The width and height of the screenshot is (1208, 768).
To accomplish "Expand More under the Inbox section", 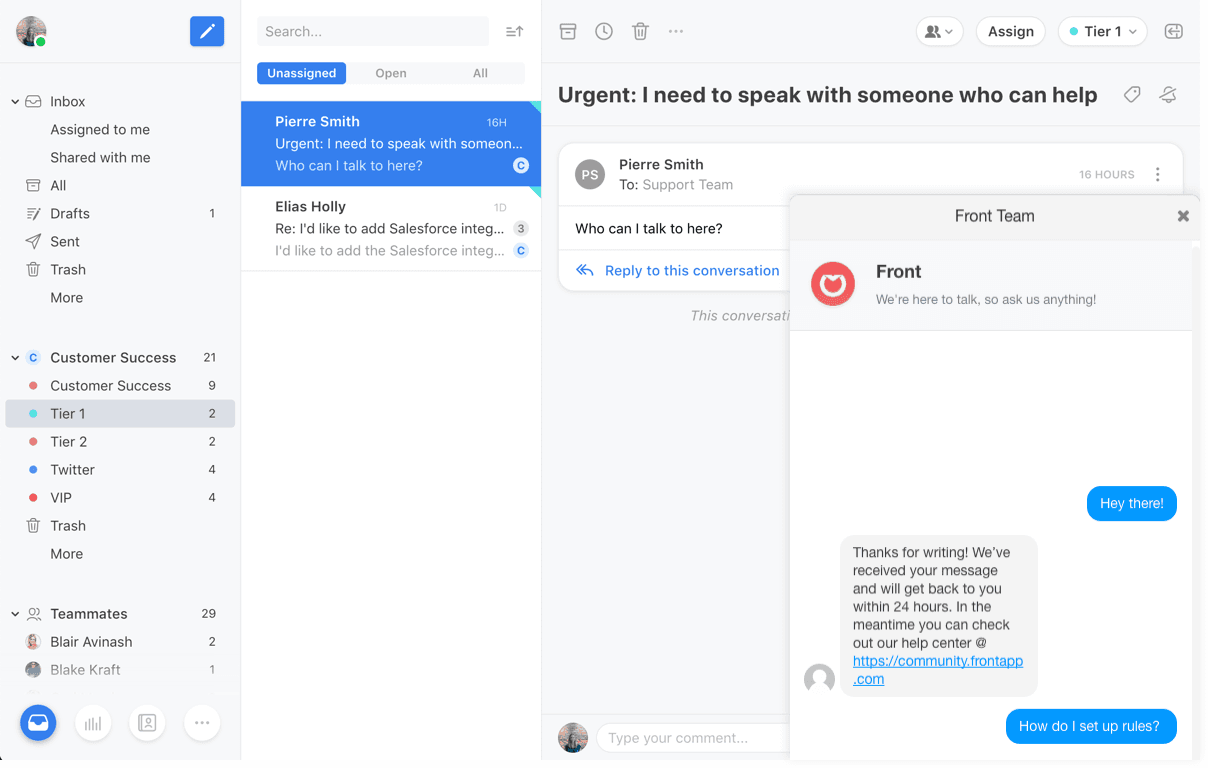I will tap(67, 297).
